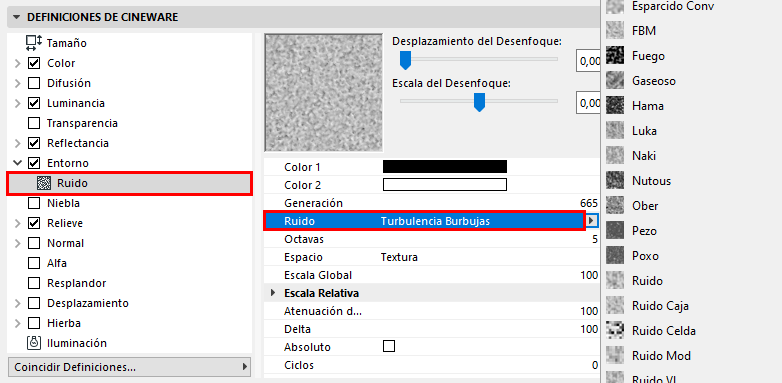Image resolution: width=782 pixels, height=383 pixels.
Task: Pick the Ruido Caja swatch icon
Action: pyautogui.click(x=615, y=305)
